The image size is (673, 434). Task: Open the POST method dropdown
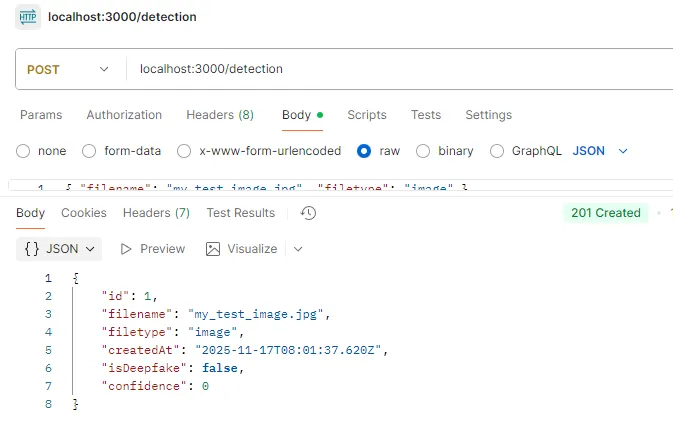tap(68, 69)
